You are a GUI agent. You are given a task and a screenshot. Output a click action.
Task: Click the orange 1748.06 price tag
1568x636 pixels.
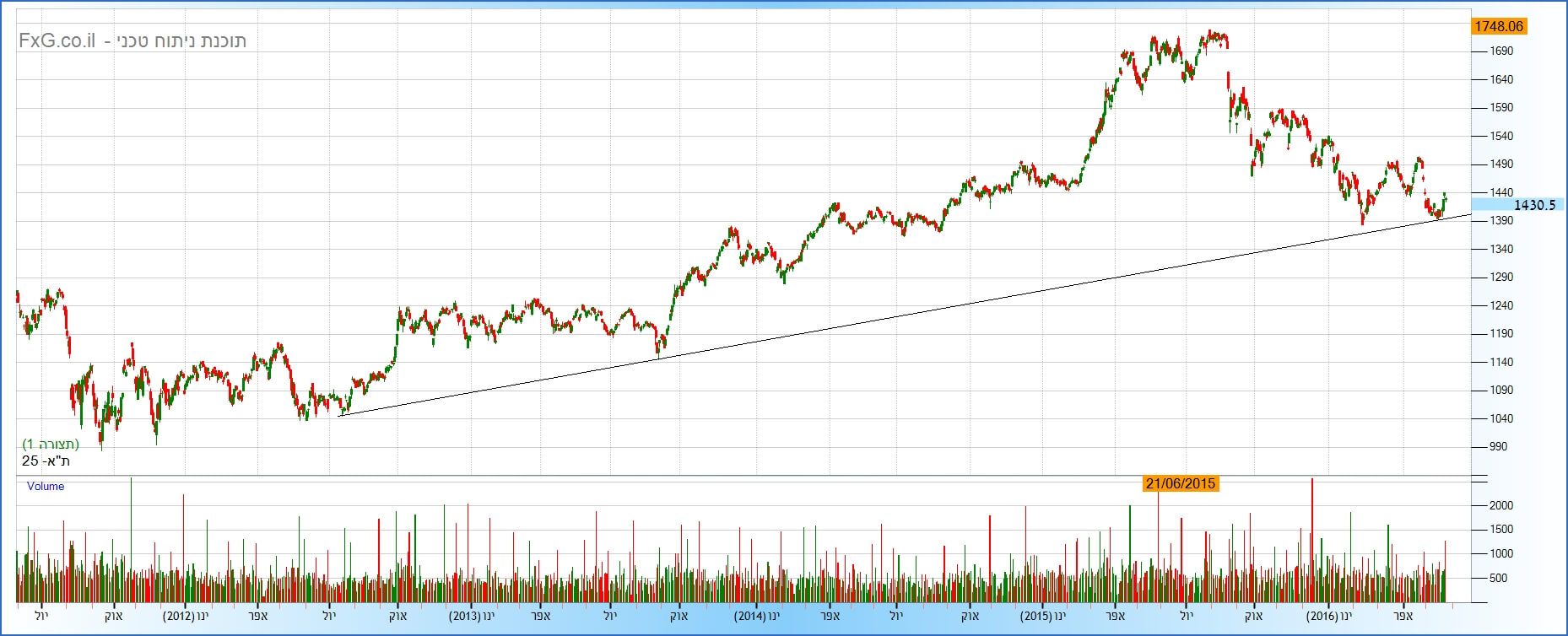point(1499,26)
